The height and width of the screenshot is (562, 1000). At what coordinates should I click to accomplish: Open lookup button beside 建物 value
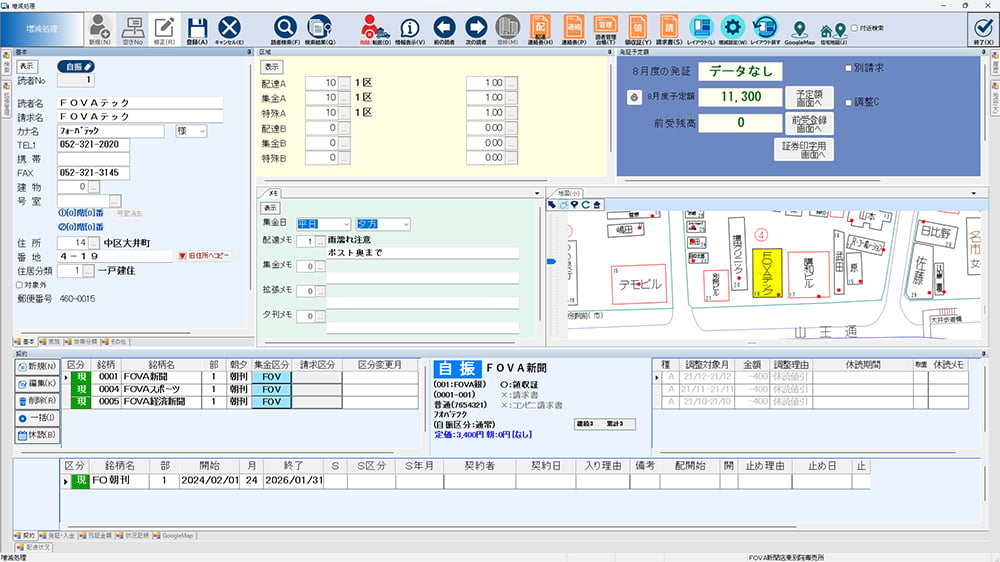click(x=94, y=187)
